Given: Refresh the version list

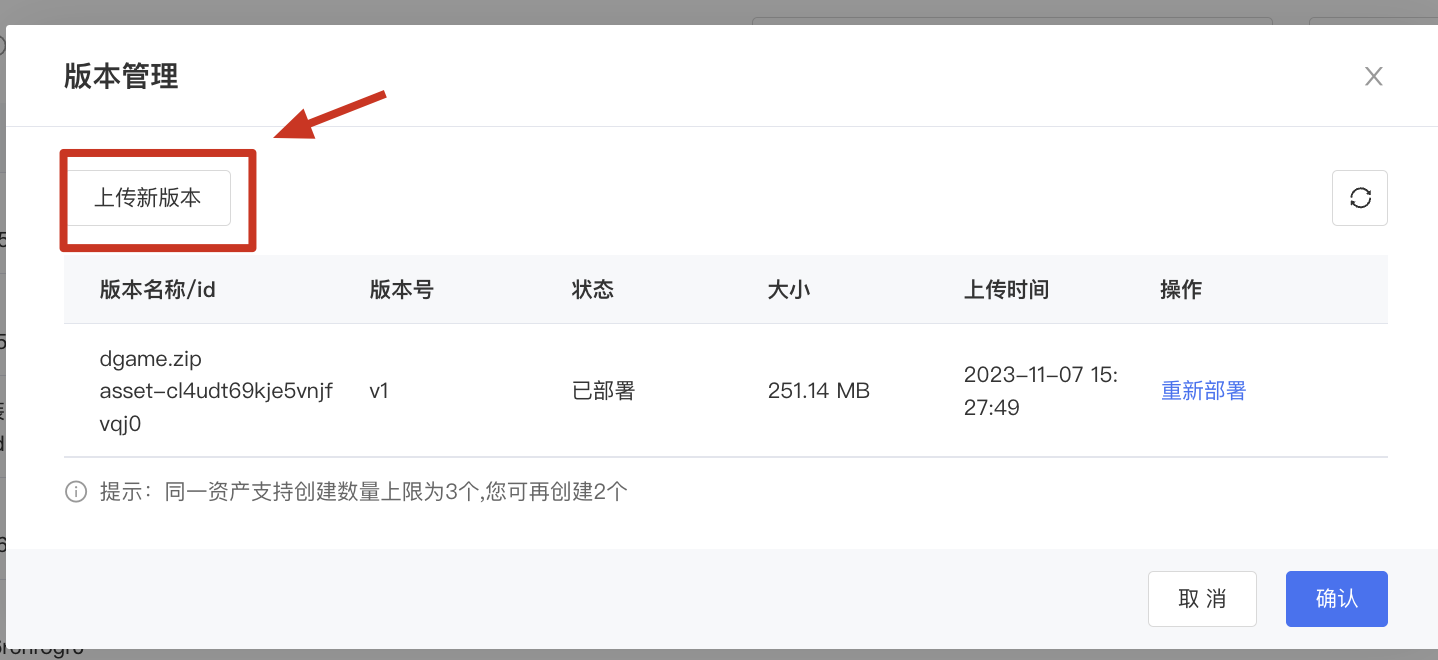Looking at the screenshot, I should pyautogui.click(x=1360, y=198).
